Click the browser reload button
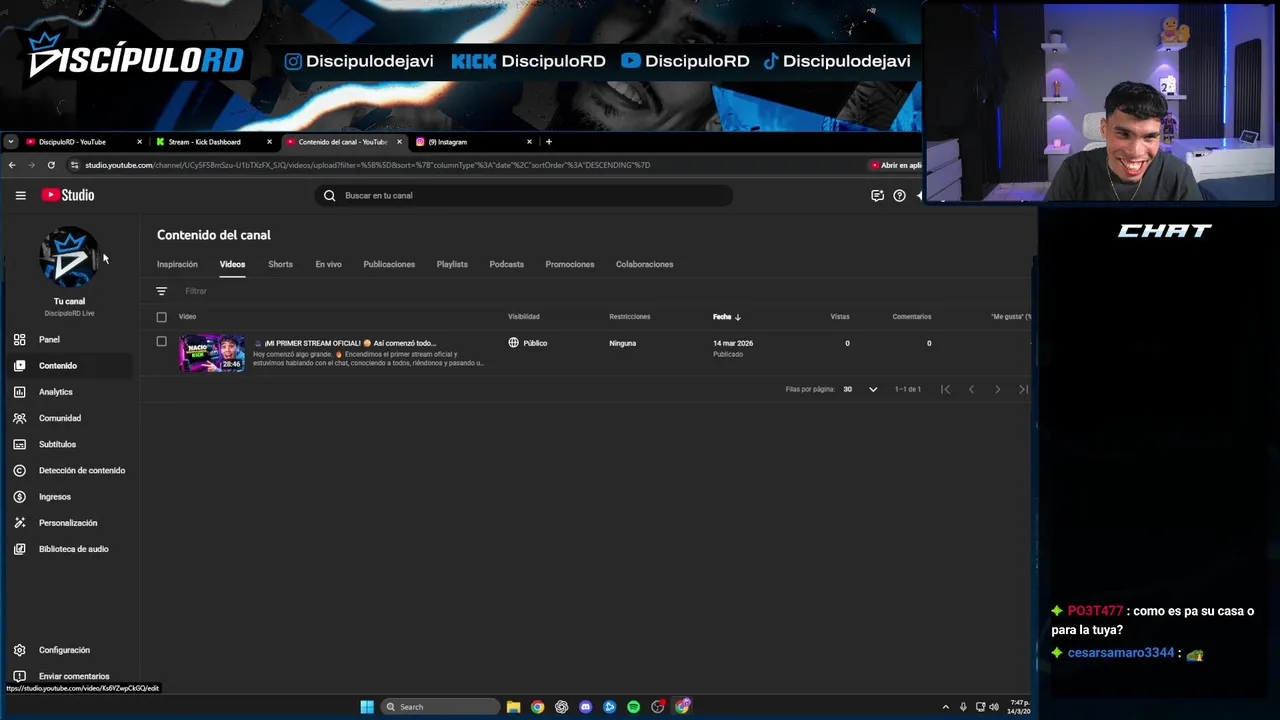1280x720 pixels. (51, 165)
